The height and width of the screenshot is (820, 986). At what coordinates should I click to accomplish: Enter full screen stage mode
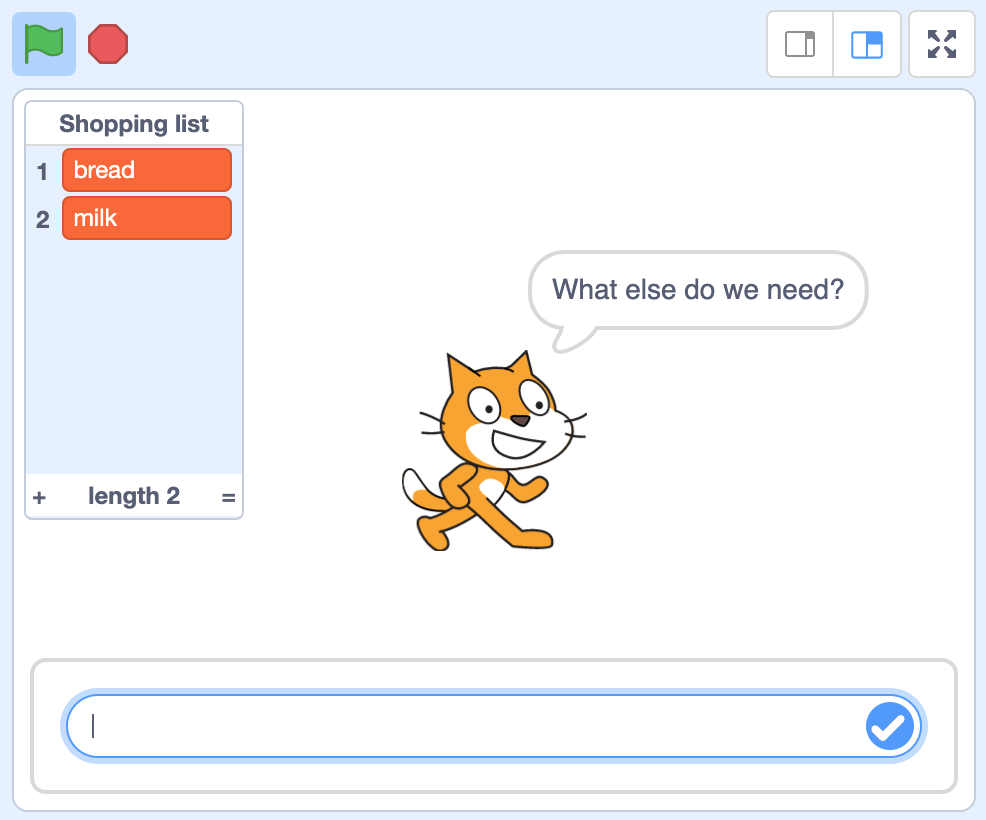tap(942, 44)
